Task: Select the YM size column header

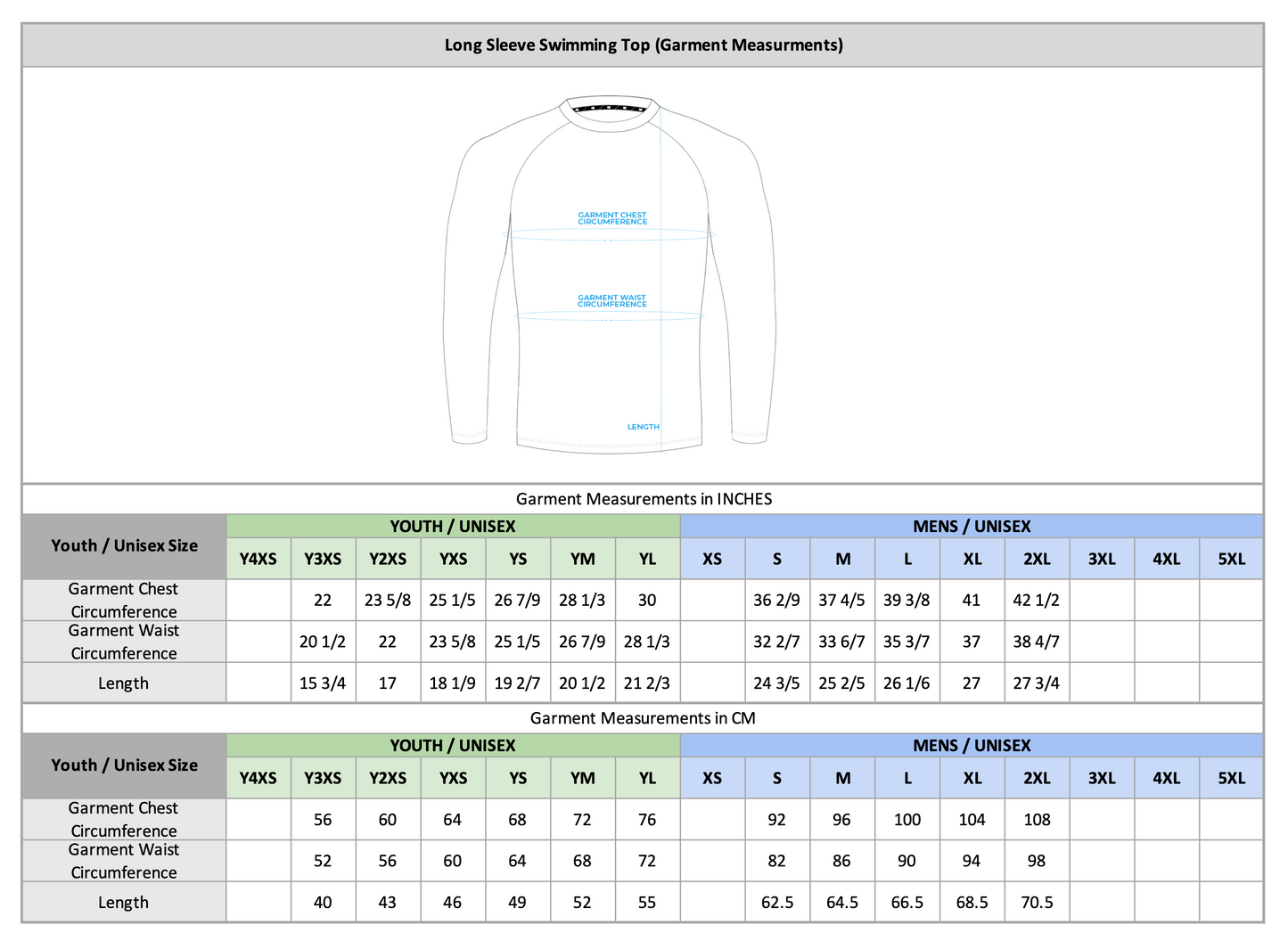Action: pos(582,559)
